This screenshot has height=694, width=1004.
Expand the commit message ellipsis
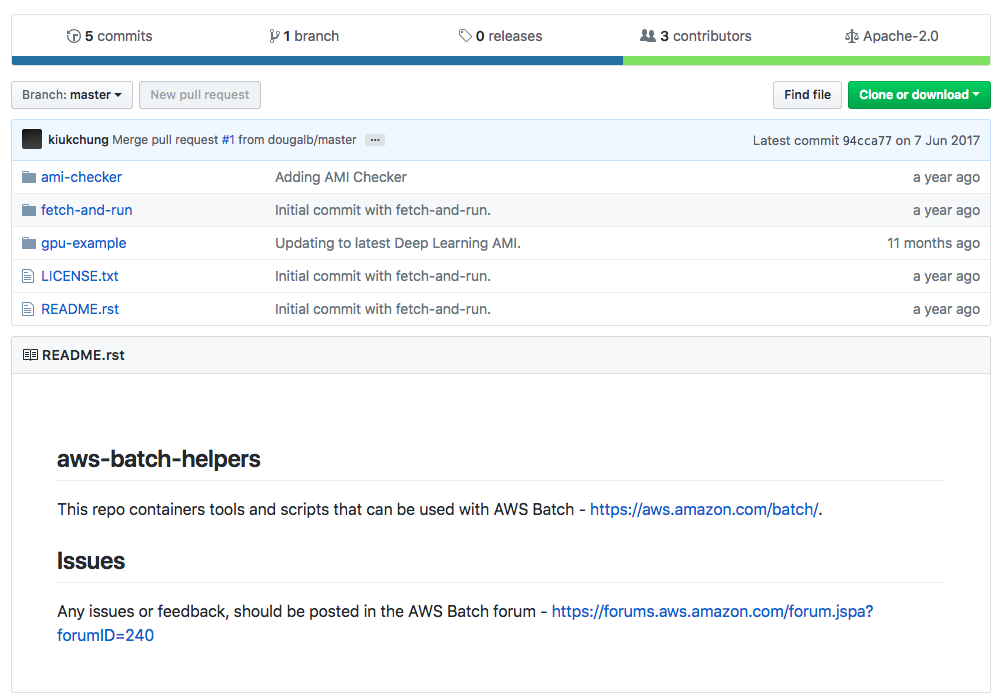click(374, 140)
